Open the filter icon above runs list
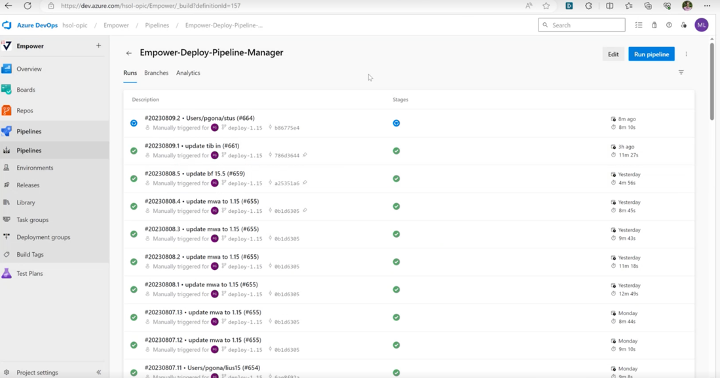720x378 pixels. click(x=681, y=73)
